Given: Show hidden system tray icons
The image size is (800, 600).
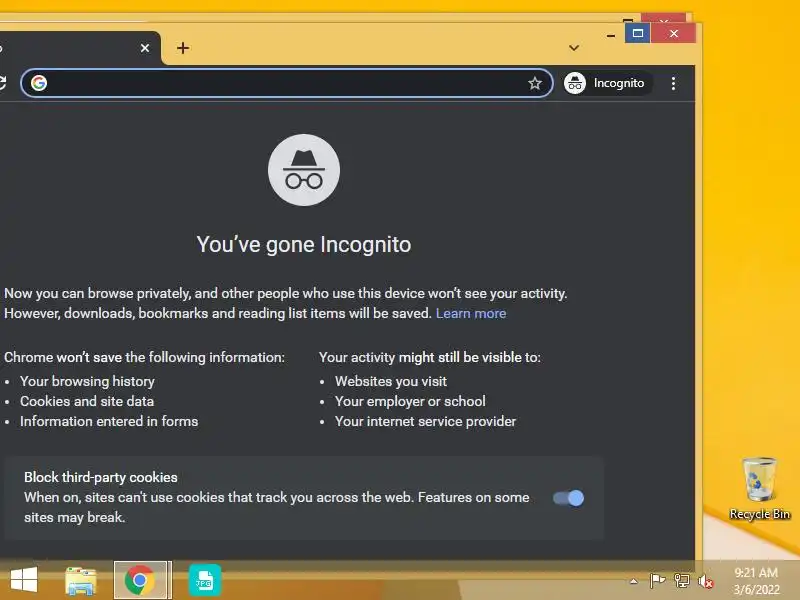Looking at the screenshot, I should tap(634, 581).
